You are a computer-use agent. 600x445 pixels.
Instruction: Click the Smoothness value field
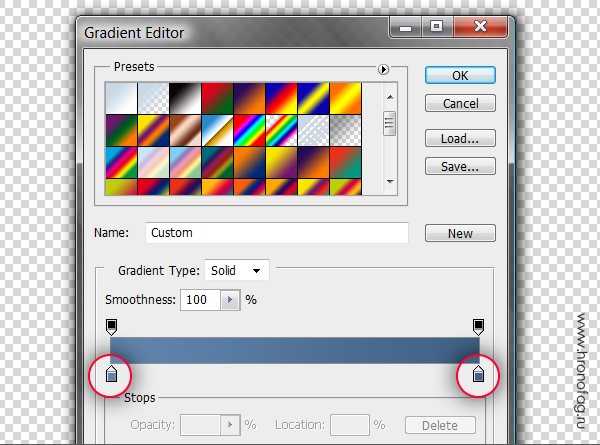pos(201,300)
